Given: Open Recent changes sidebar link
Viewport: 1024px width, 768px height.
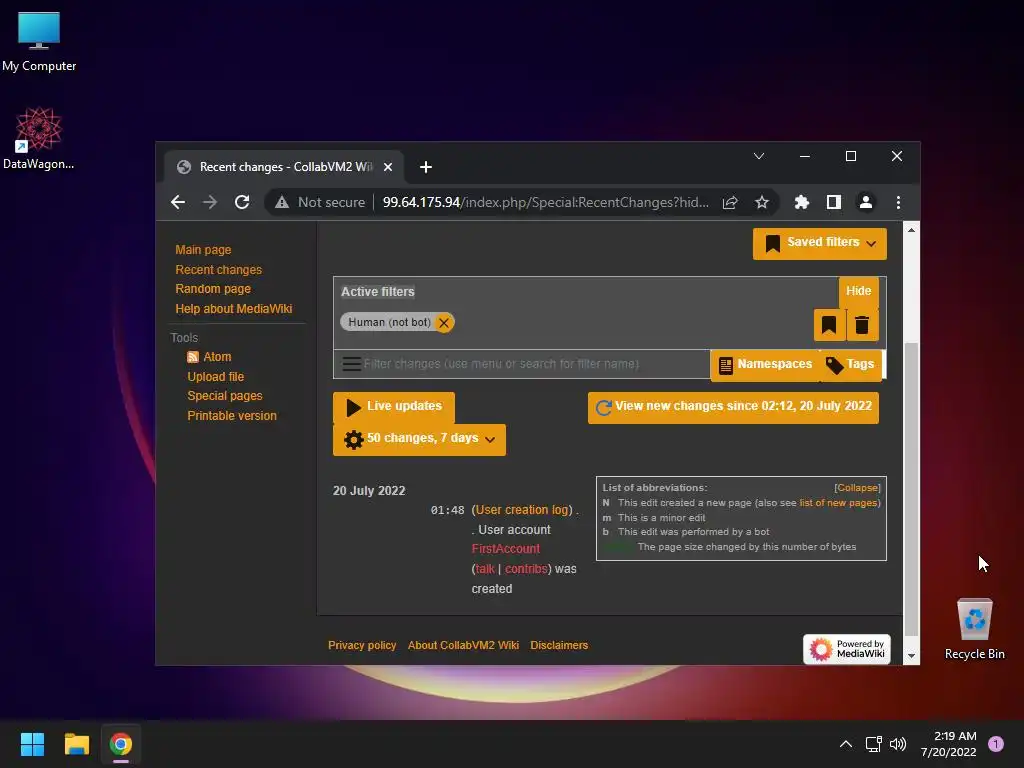Looking at the screenshot, I should tap(218, 270).
